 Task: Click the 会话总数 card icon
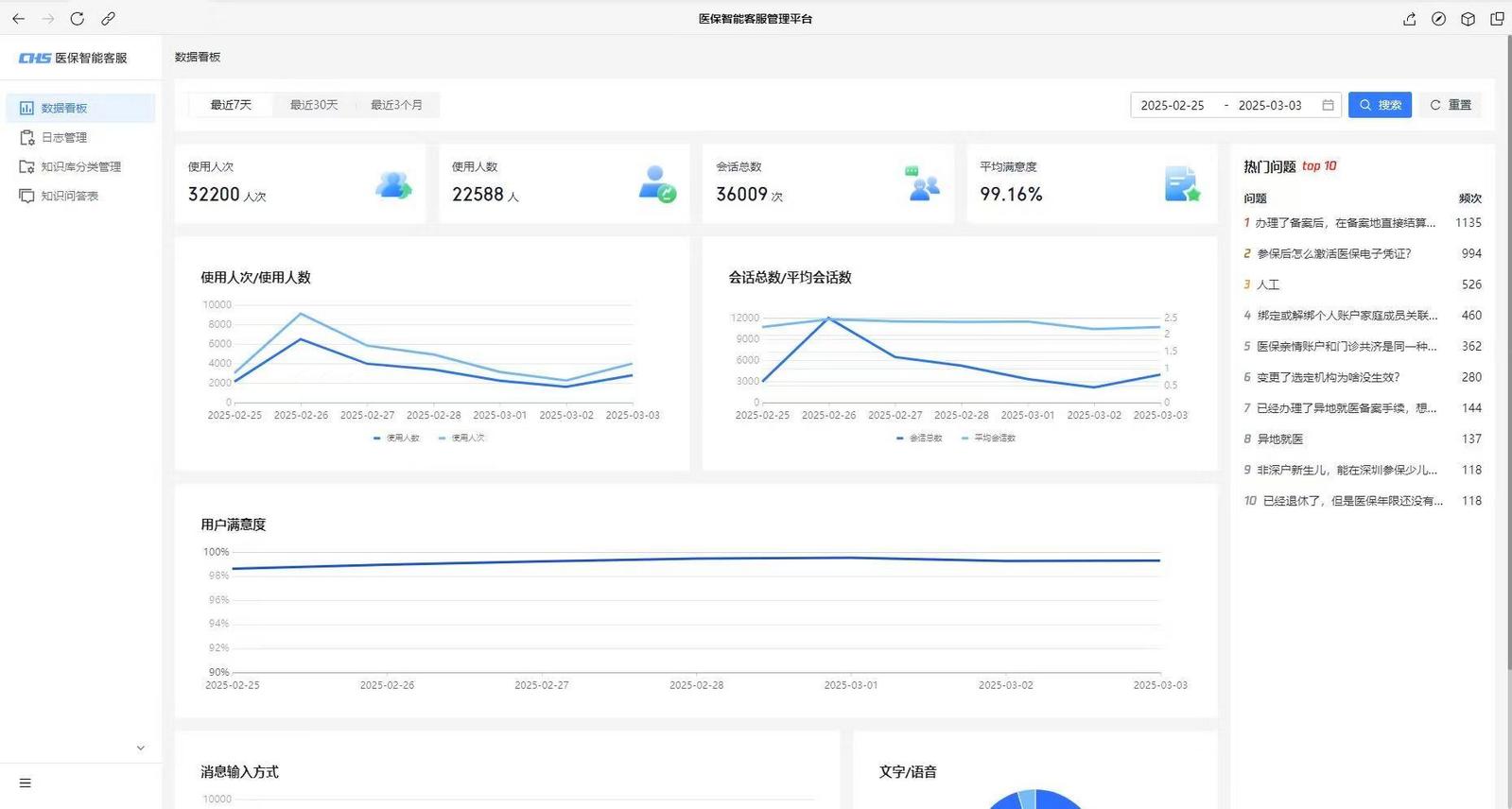point(921,183)
